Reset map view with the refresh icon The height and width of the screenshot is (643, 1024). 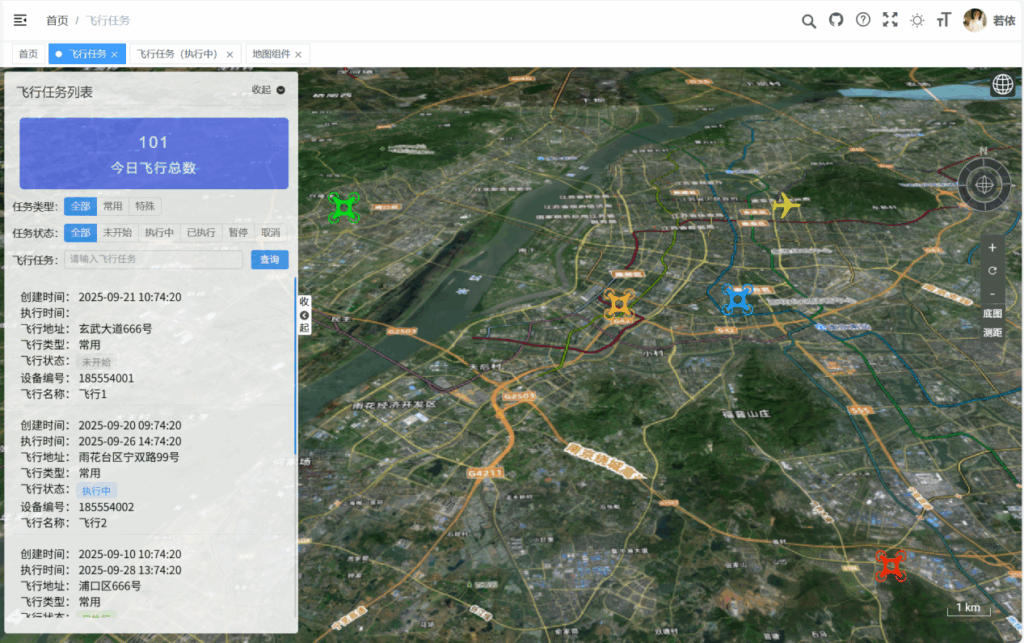pos(992,270)
